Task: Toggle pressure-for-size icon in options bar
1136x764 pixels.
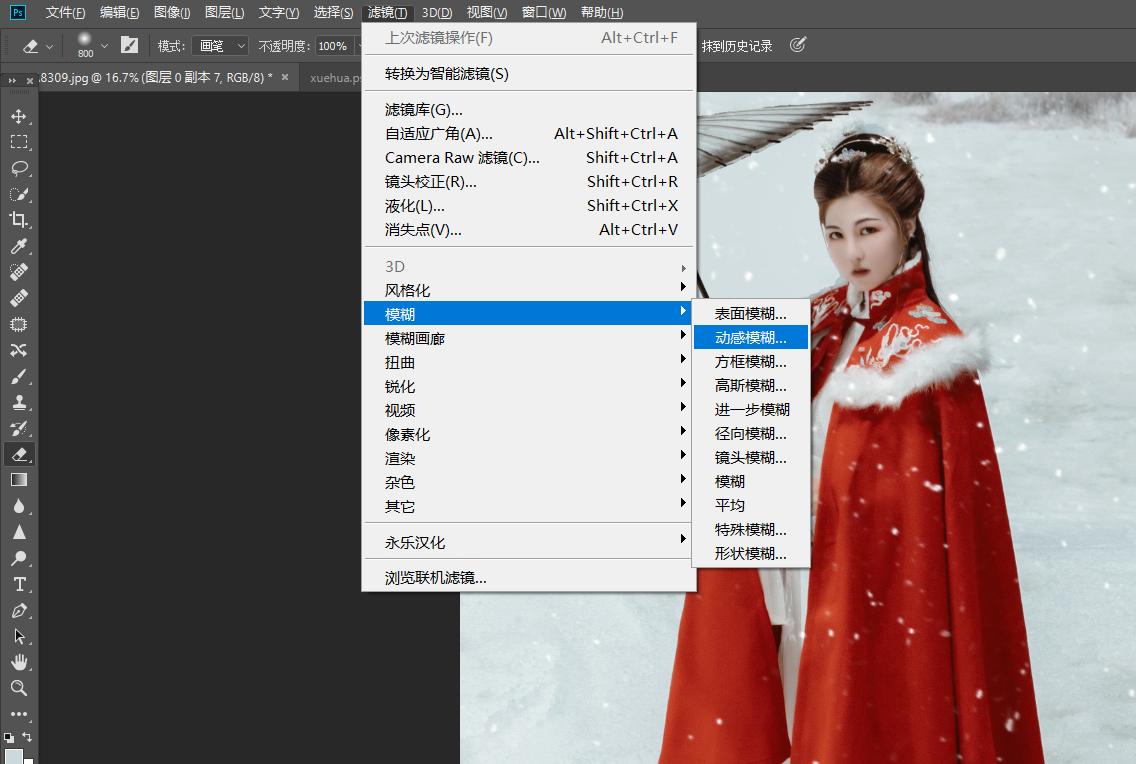Action: tap(797, 45)
